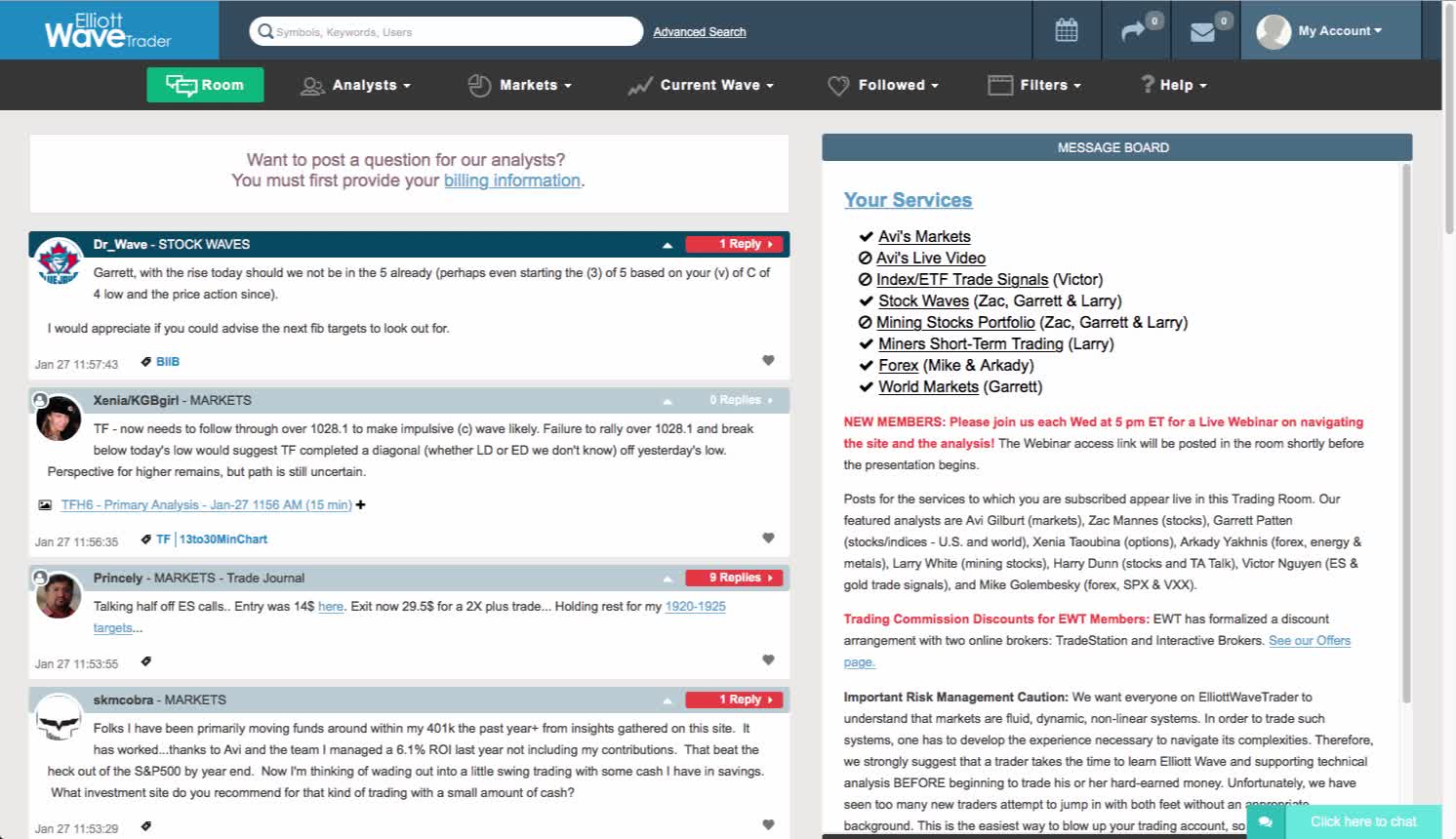Image resolution: width=1456 pixels, height=839 pixels.
Task: Click Dr_Wave's avatar image
Action: [59, 261]
